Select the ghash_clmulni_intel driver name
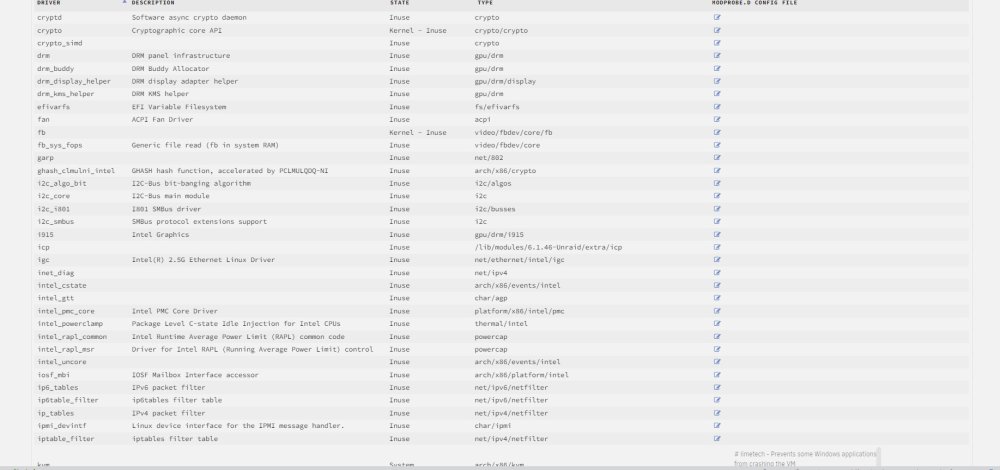Image resolution: width=1000 pixels, height=470 pixels. pos(76,170)
